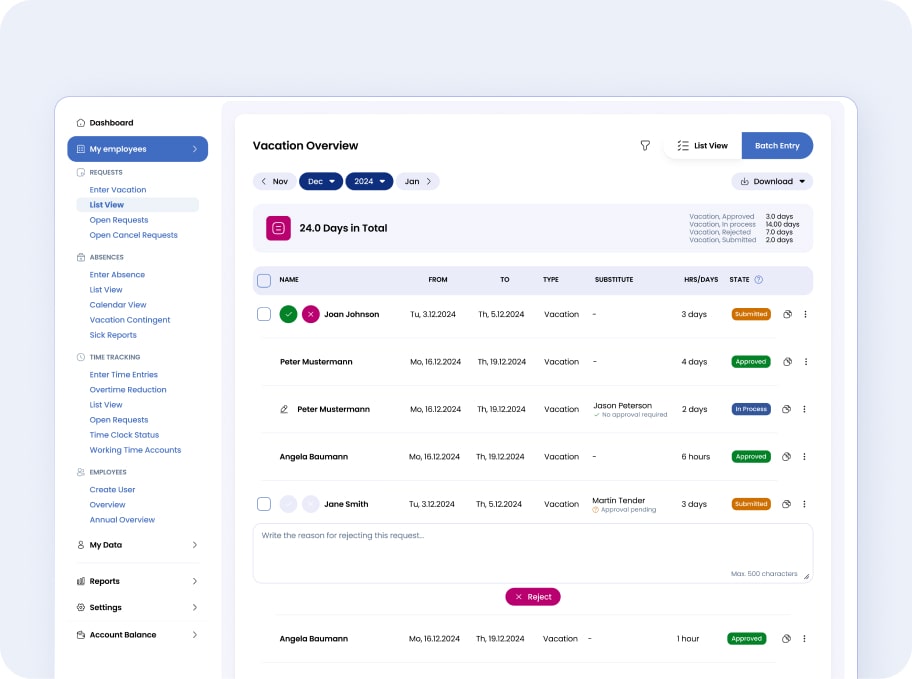Expand the Download dropdown

(772, 181)
